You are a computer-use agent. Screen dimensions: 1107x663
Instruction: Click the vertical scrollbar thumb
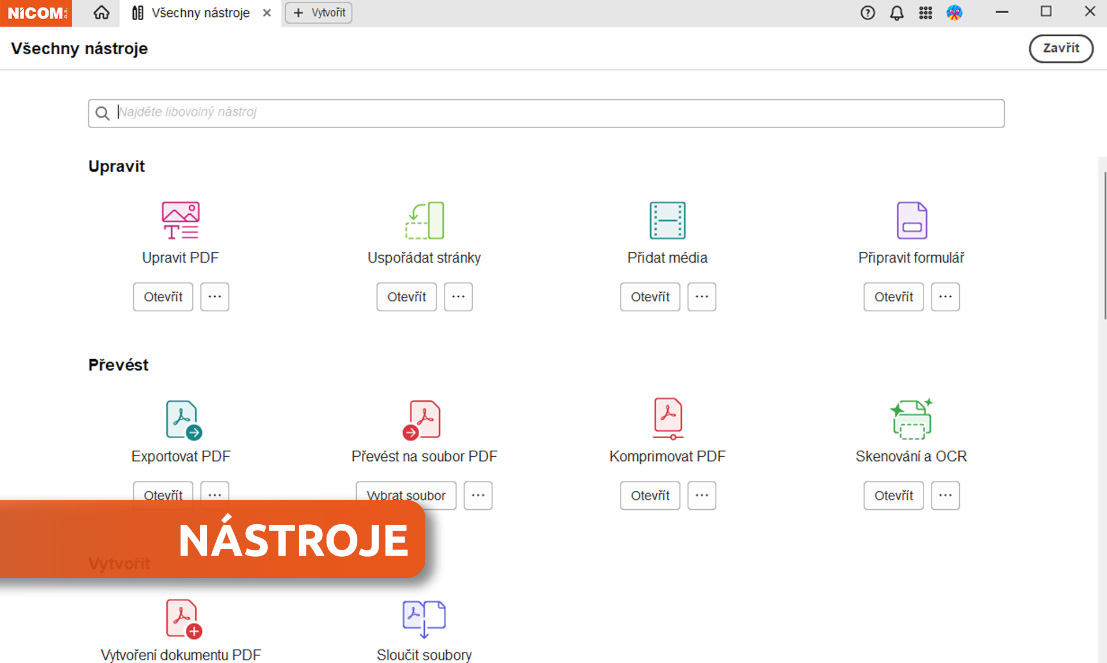(1104, 244)
